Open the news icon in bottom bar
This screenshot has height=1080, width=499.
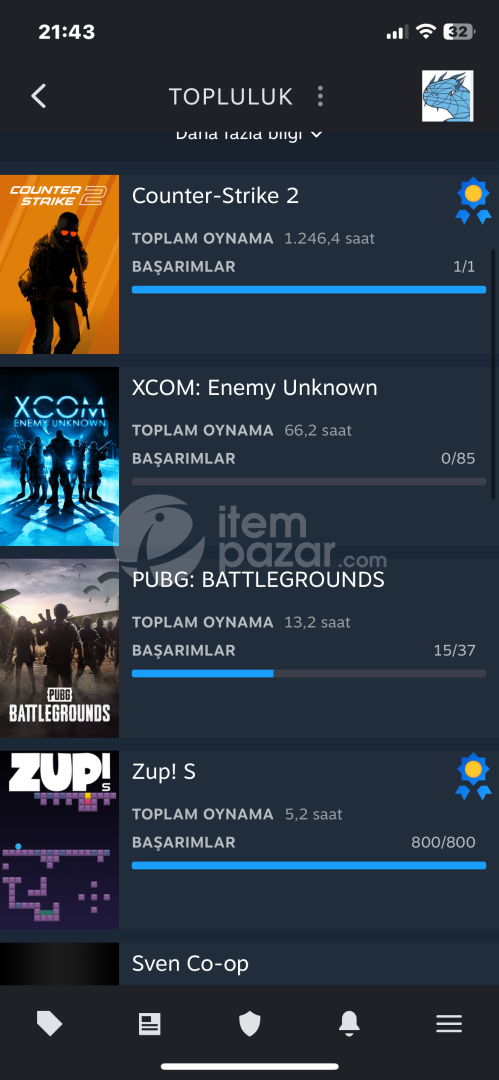[150, 1024]
